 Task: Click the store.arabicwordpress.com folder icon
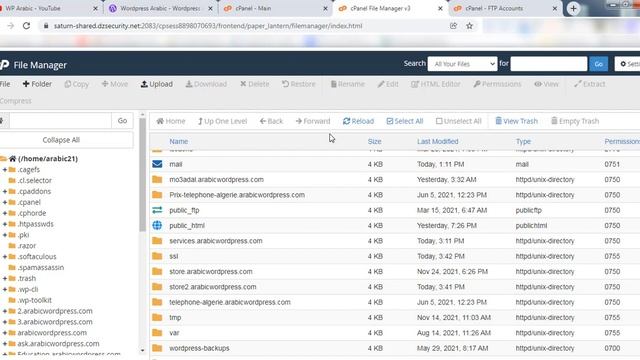[x=157, y=271]
